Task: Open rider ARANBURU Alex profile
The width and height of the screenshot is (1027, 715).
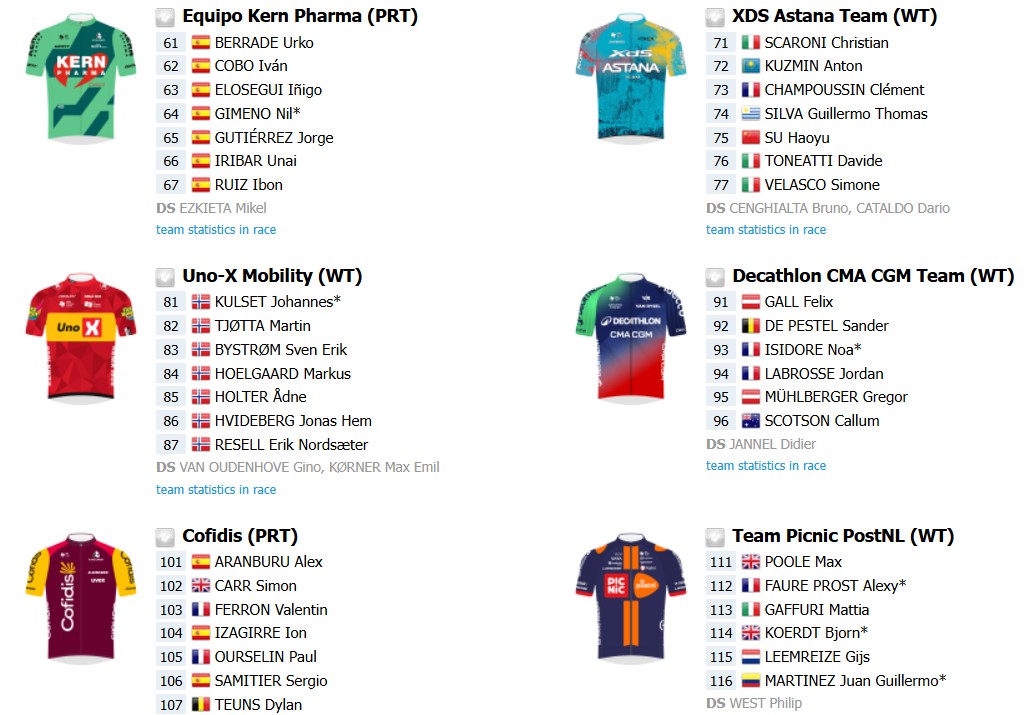Action: (269, 562)
